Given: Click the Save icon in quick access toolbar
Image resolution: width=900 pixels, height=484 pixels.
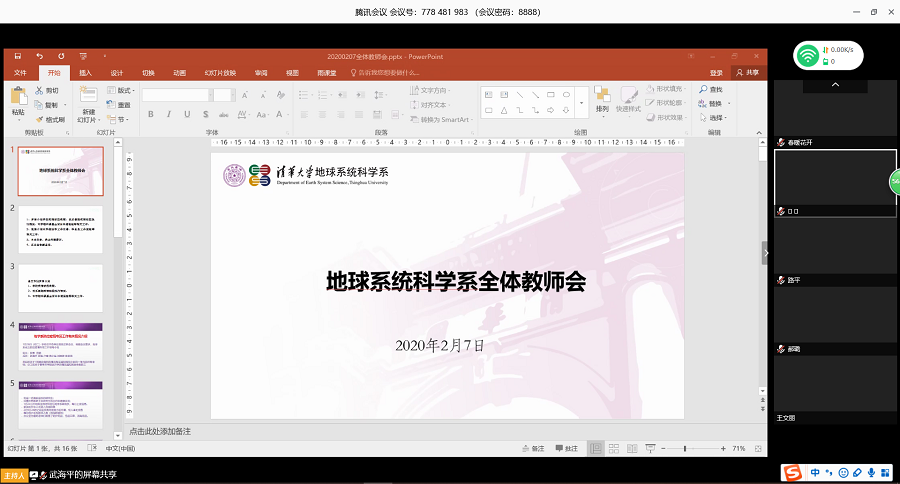Looking at the screenshot, I should [x=18, y=56].
